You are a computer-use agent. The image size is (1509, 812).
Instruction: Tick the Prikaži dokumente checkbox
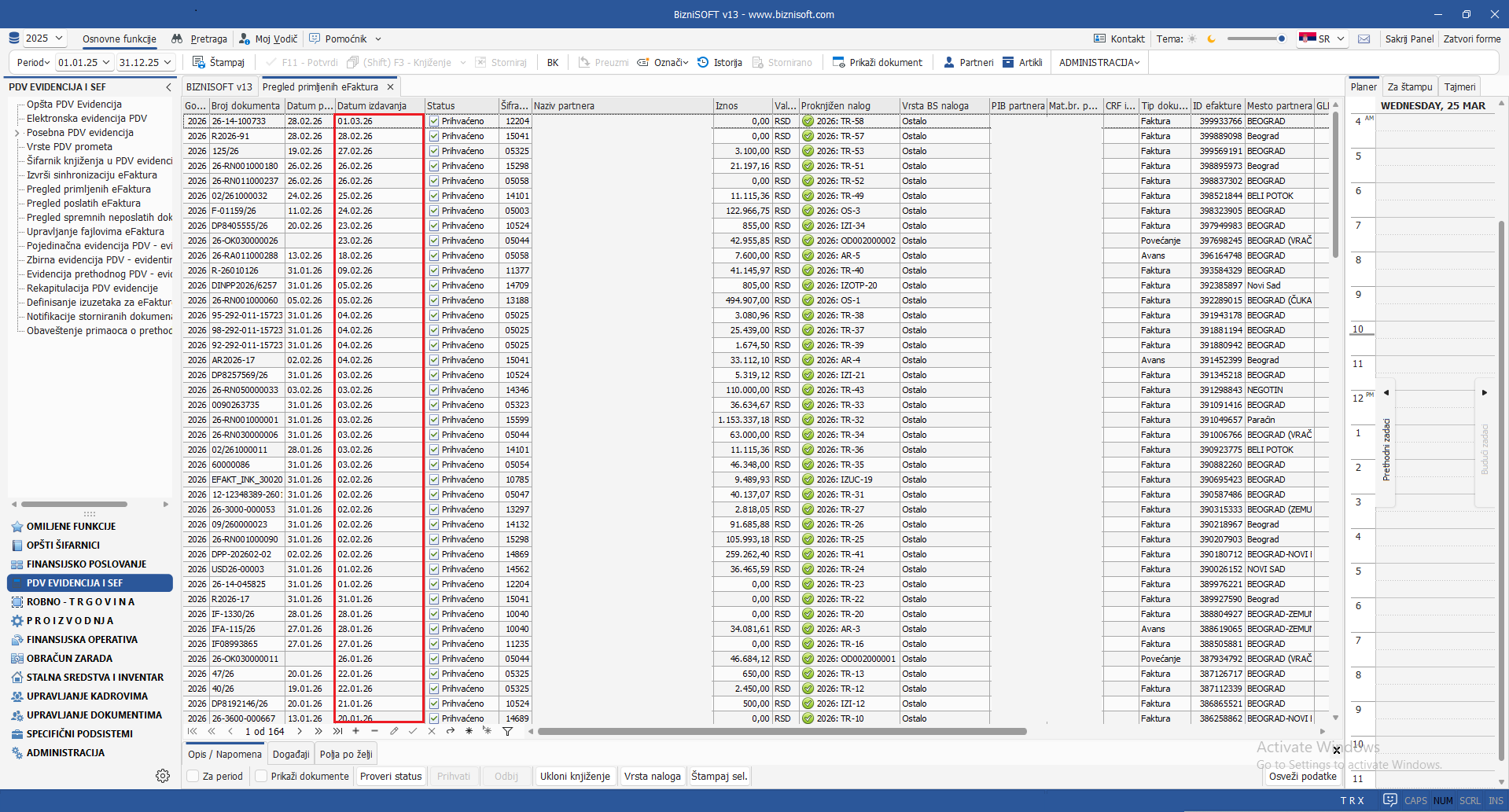point(261,776)
